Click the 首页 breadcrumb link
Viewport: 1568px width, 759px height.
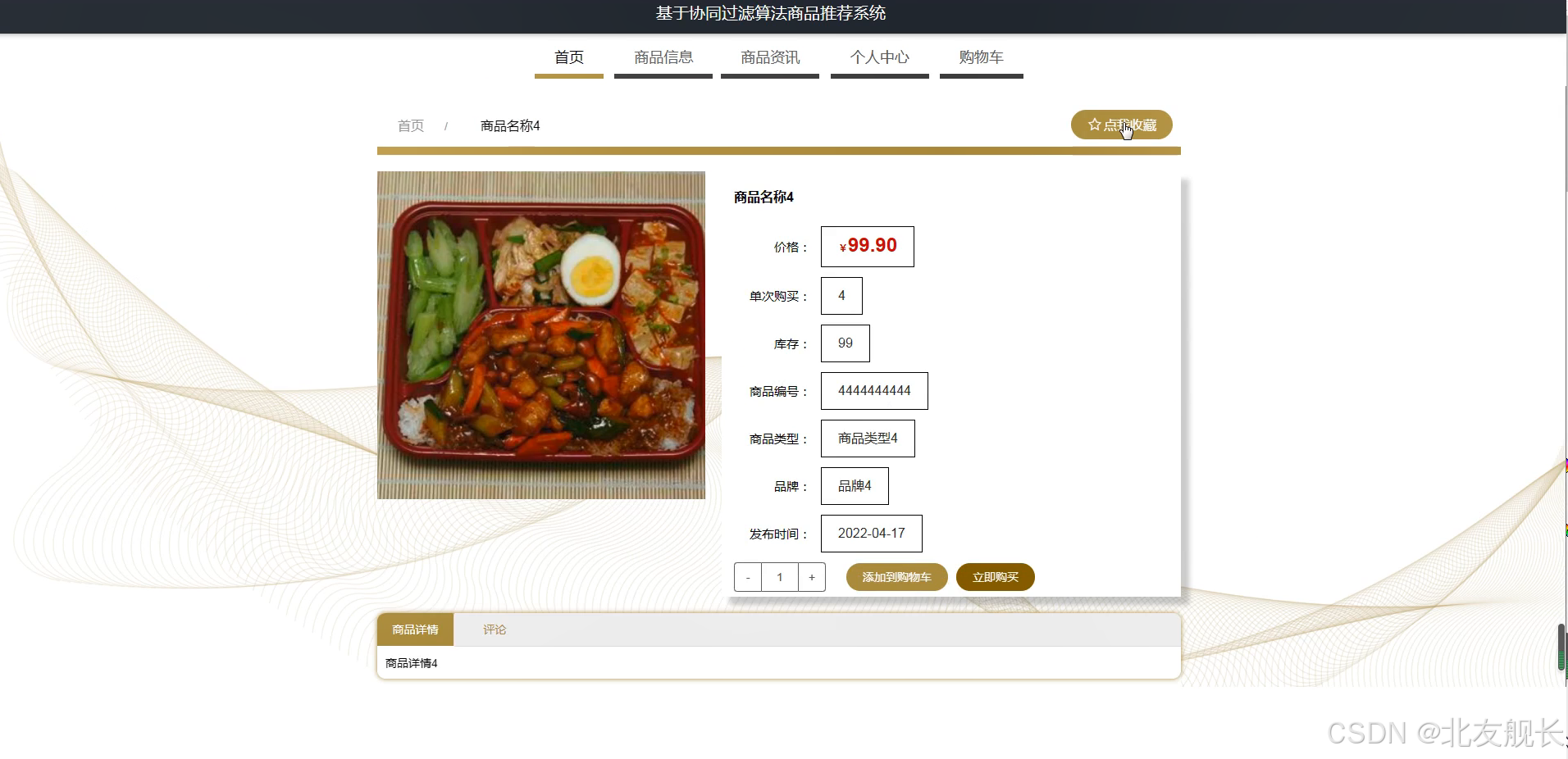[x=410, y=125]
